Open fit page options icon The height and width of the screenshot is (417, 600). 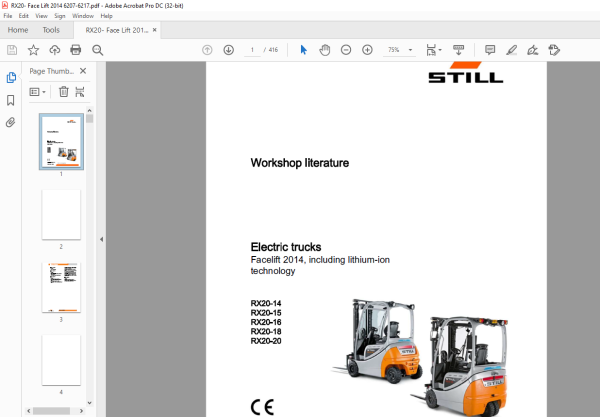(x=433, y=50)
